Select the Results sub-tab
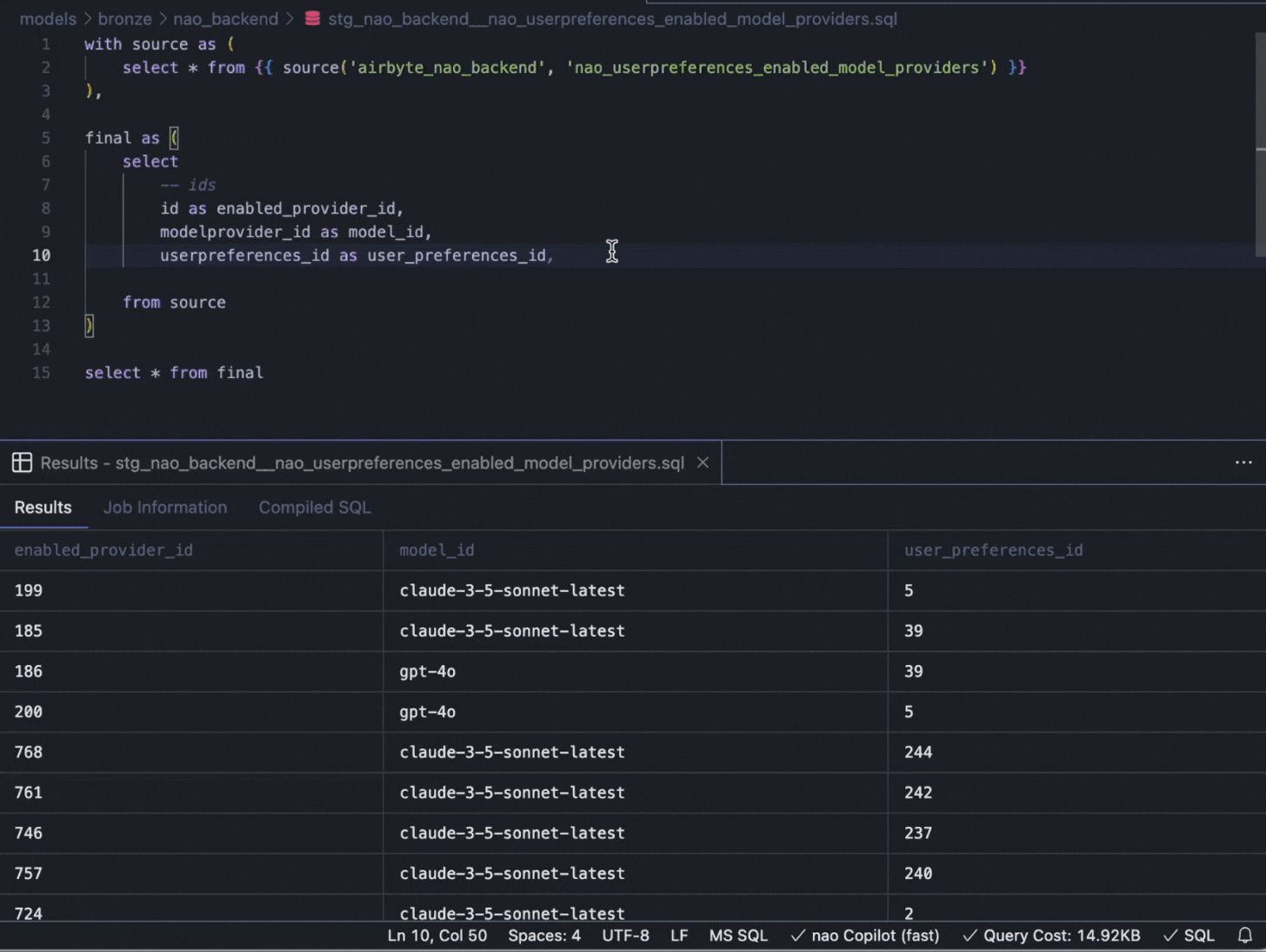The height and width of the screenshot is (952, 1266). point(43,508)
